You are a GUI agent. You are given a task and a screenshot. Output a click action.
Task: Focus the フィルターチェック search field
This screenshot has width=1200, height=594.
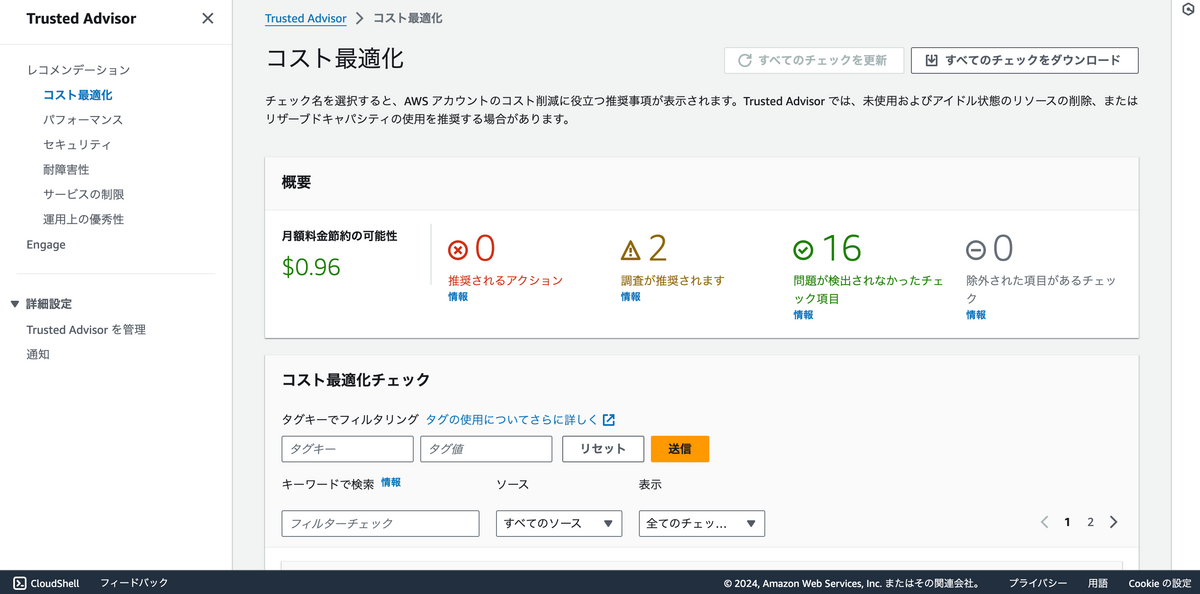click(381, 523)
